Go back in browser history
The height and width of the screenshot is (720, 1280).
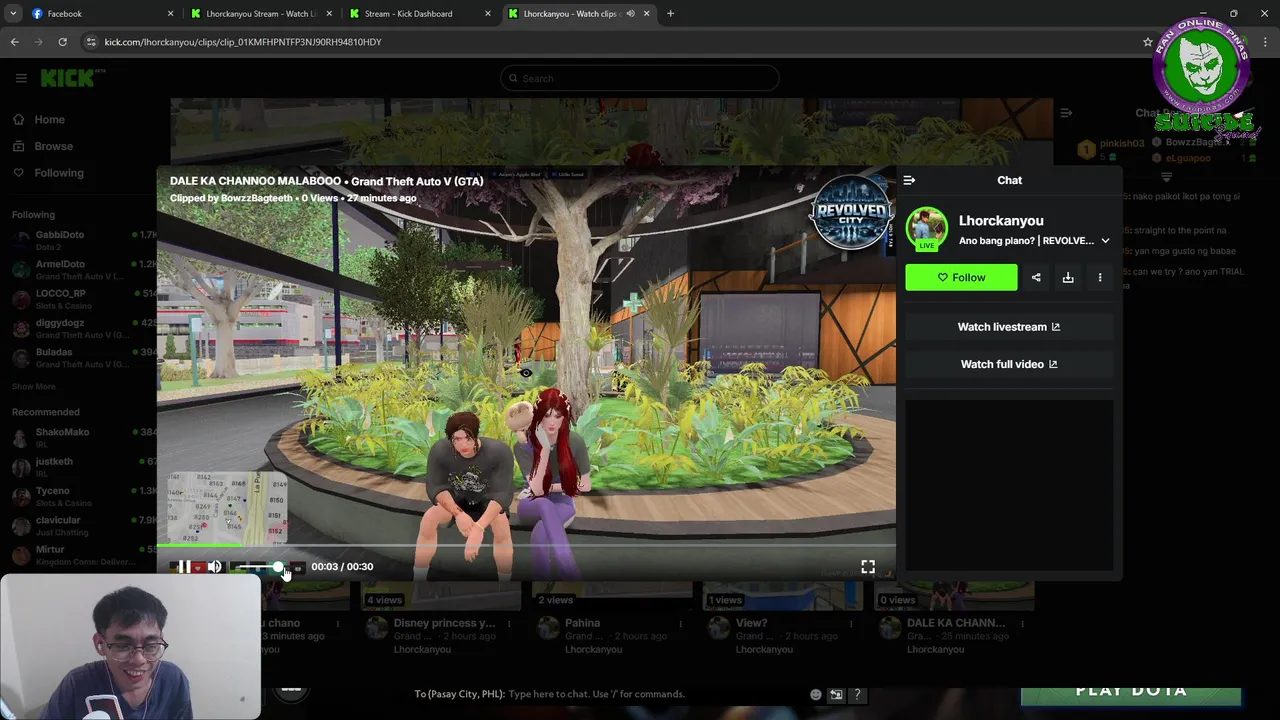coord(14,42)
